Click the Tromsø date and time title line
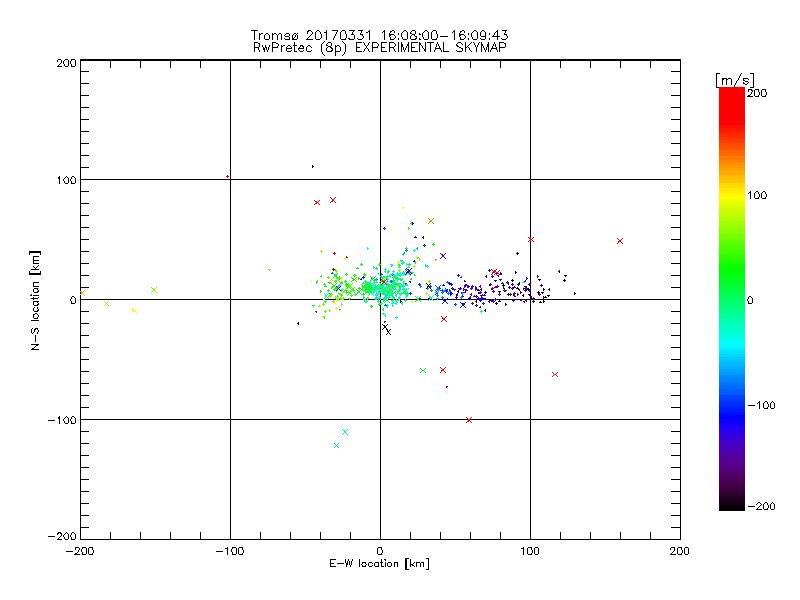 [379, 34]
